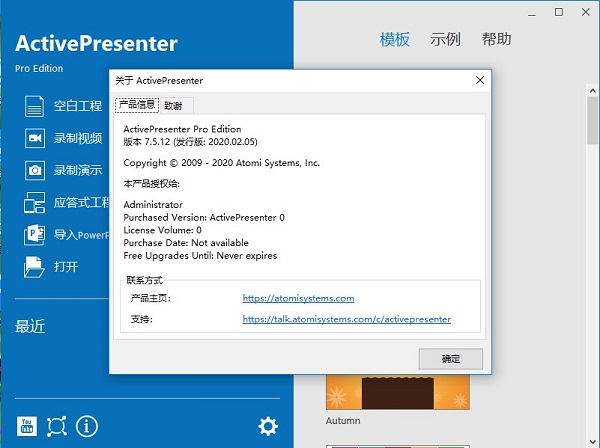The width and height of the screenshot is (600, 448).
Task: Click the info icon in start page
Action: (x=87, y=426)
